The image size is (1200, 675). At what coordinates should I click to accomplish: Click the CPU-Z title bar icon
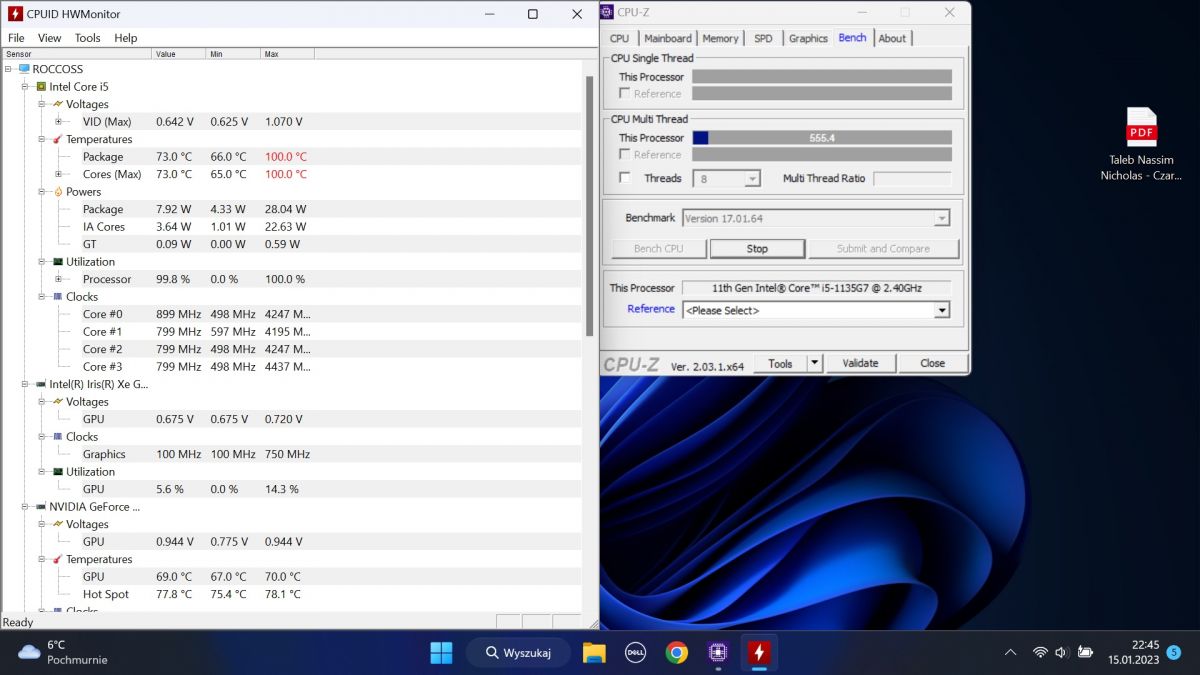(608, 12)
